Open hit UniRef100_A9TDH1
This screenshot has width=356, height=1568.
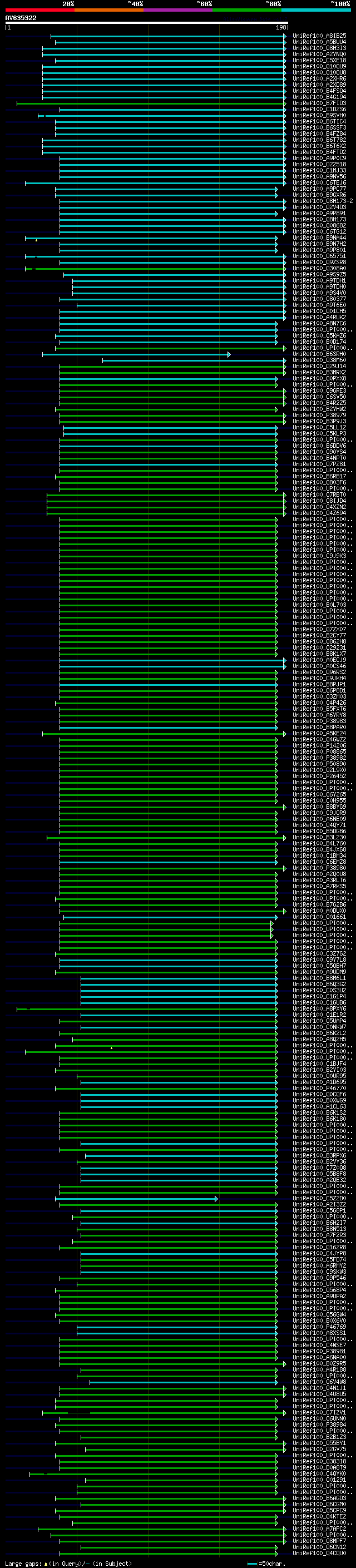tap(319, 280)
